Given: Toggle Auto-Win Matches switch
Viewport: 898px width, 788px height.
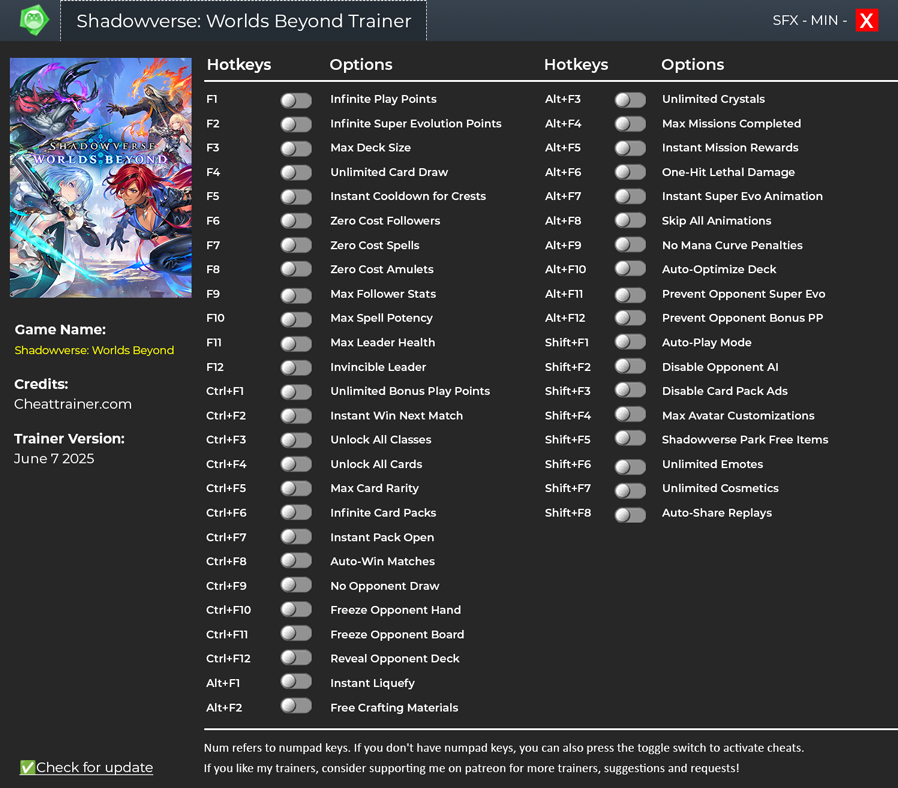Looking at the screenshot, I should pos(296,562).
